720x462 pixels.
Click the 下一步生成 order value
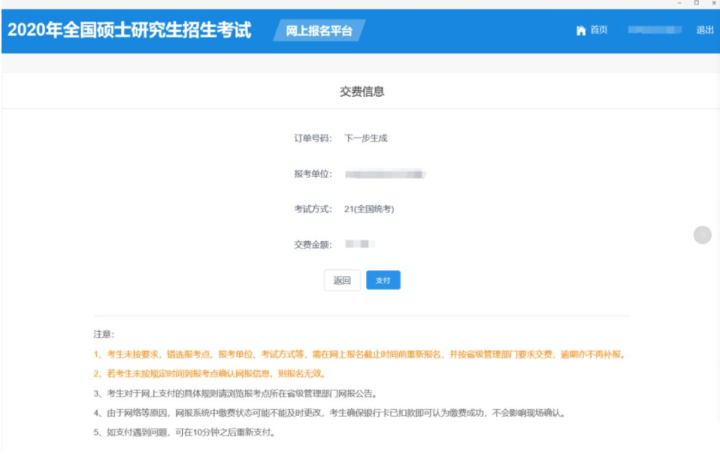pyautogui.click(x=366, y=138)
